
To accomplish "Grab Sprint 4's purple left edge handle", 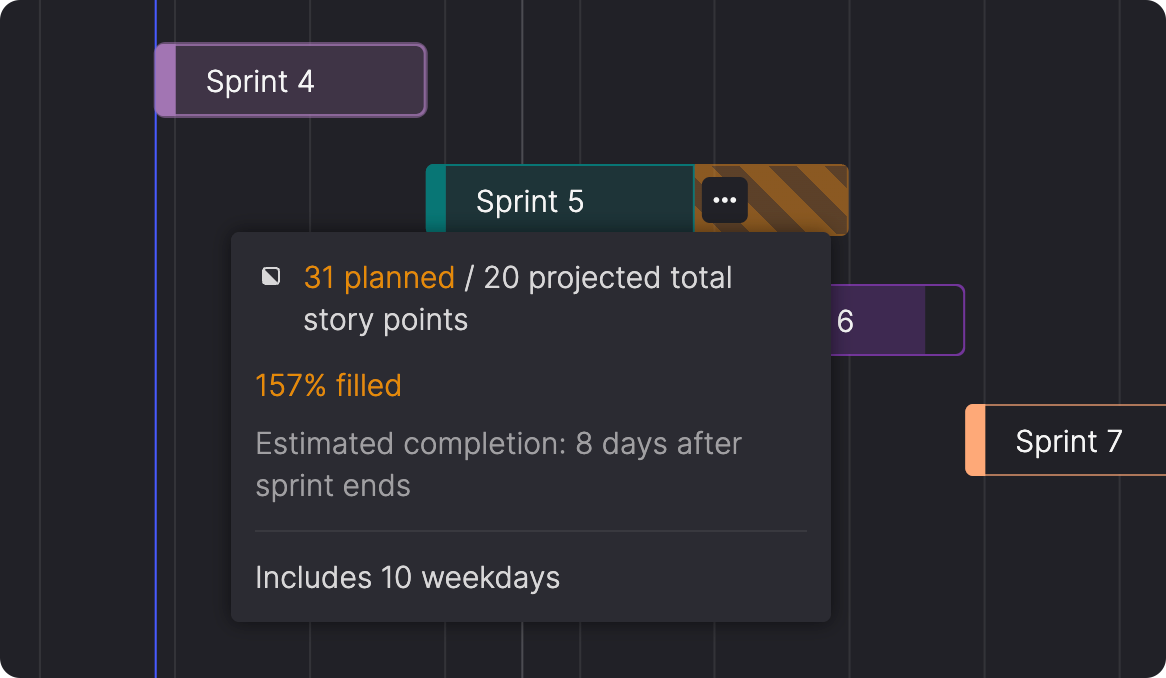I will pyautogui.click(x=165, y=80).
